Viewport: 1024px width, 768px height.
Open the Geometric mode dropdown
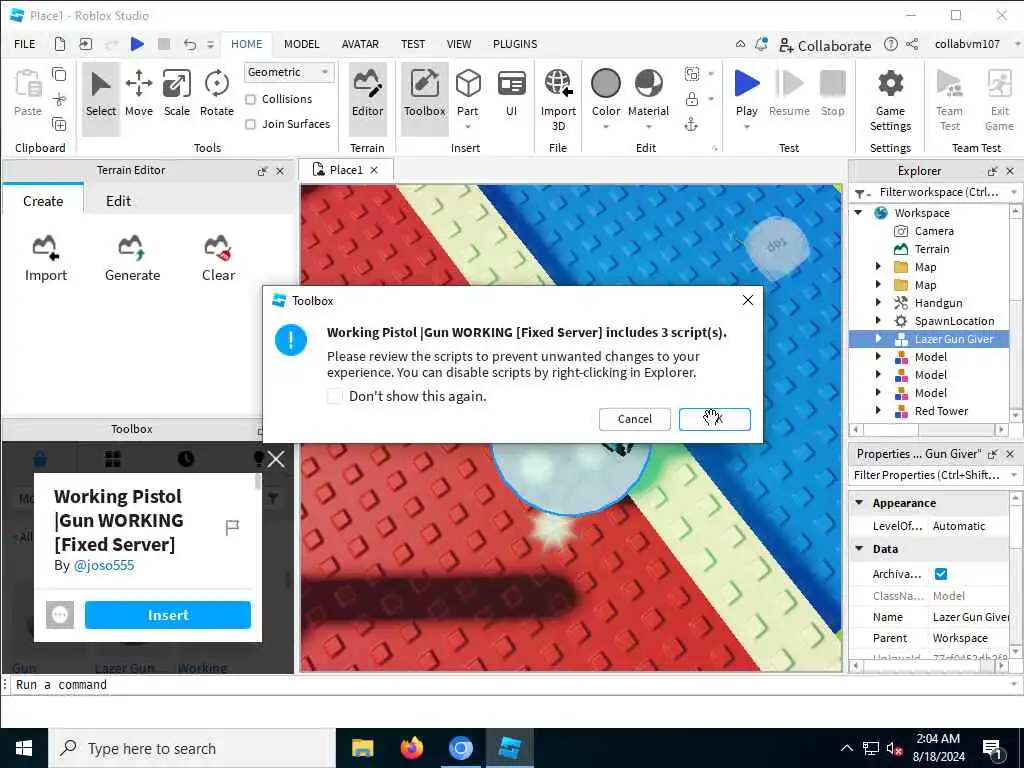tap(289, 72)
